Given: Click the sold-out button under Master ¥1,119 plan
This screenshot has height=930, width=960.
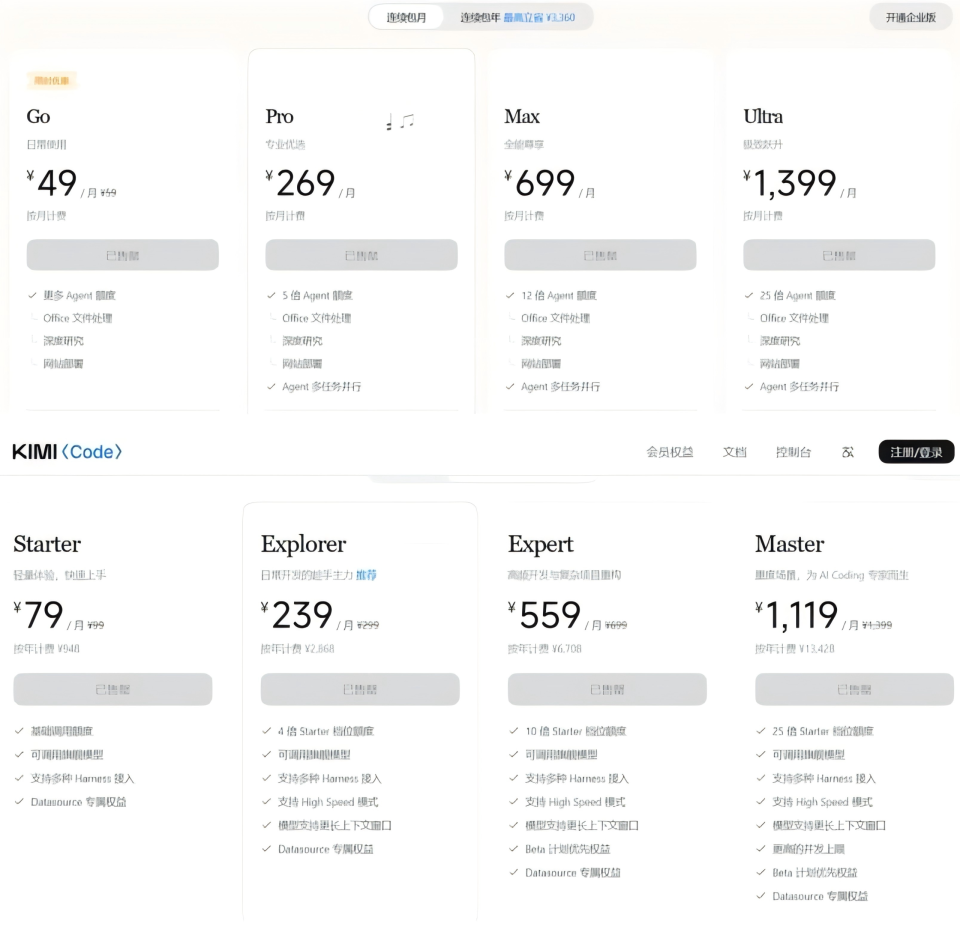Looking at the screenshot, I should [854, 689].
